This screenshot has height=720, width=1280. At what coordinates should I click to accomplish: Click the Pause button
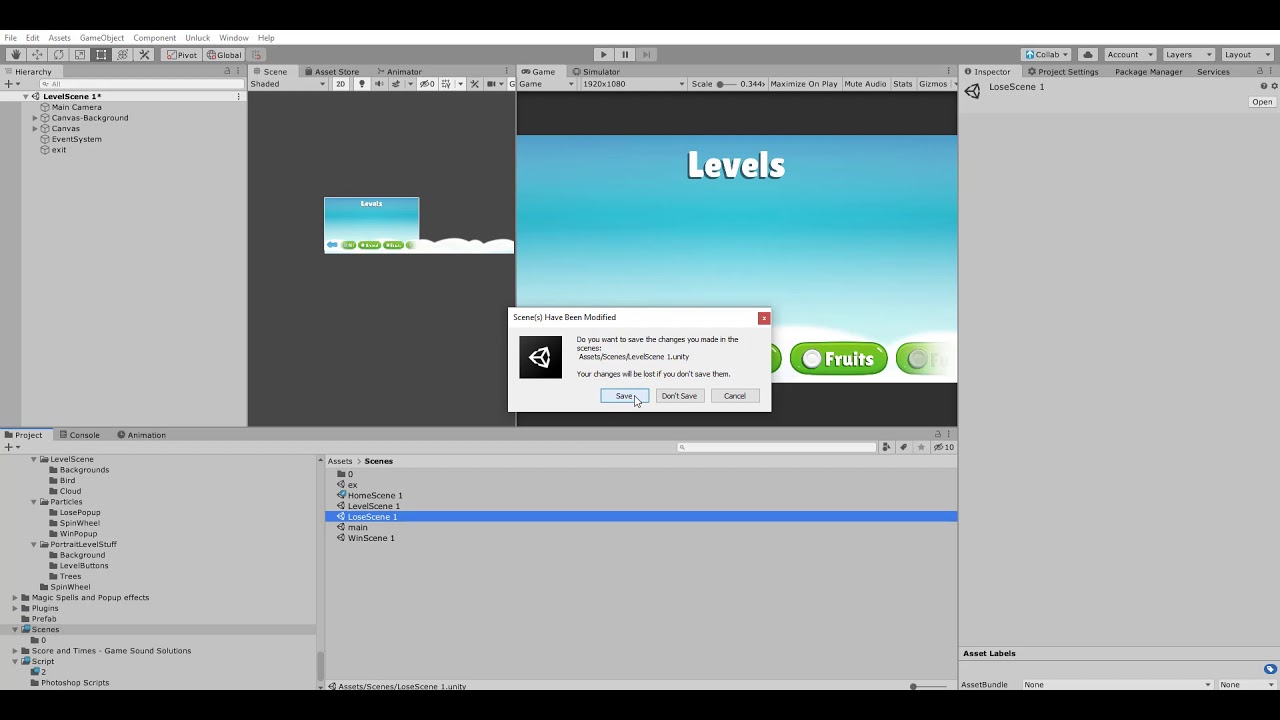625,55
